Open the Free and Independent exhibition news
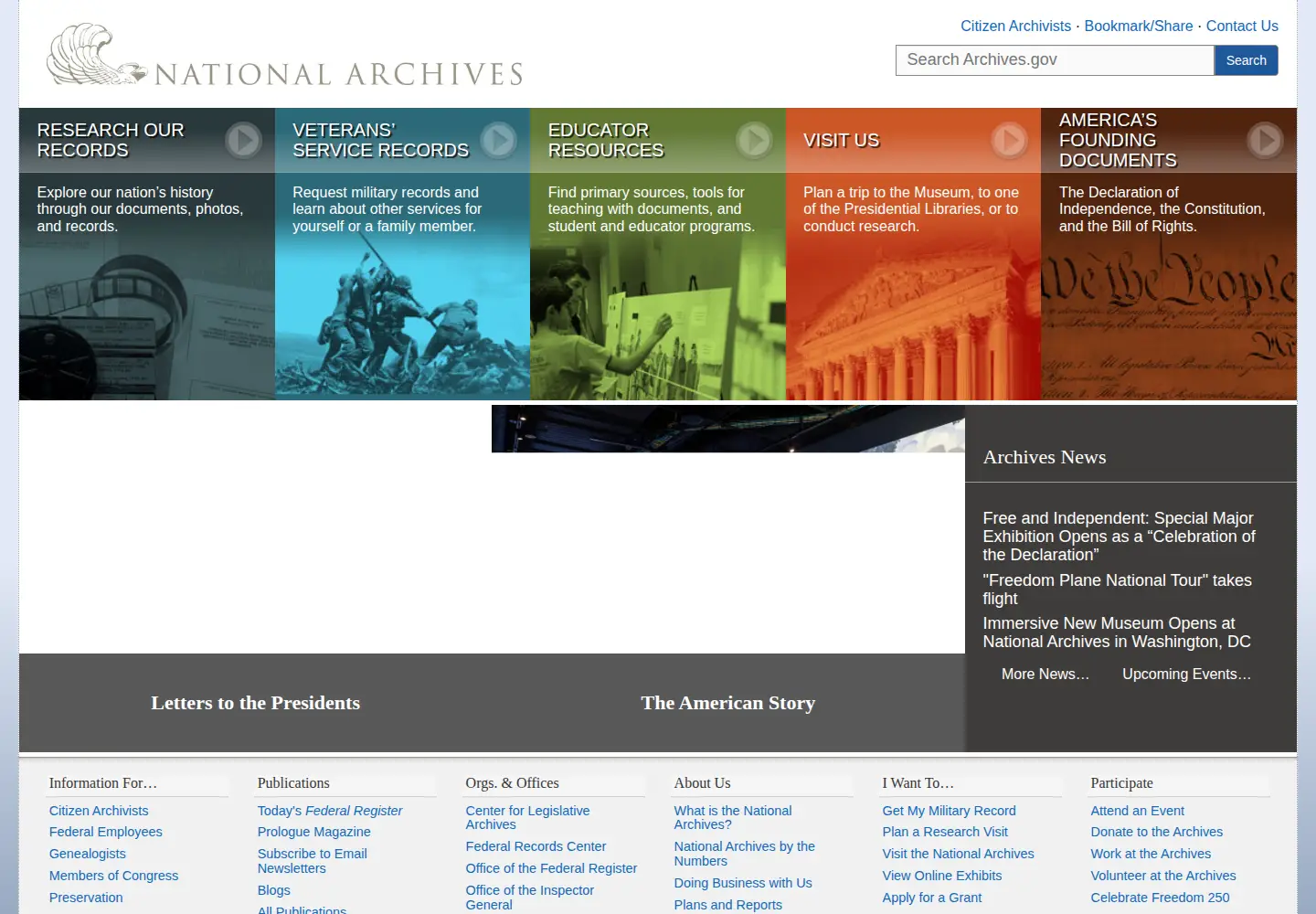The image size is (1316, 914). coord(1119,537)
